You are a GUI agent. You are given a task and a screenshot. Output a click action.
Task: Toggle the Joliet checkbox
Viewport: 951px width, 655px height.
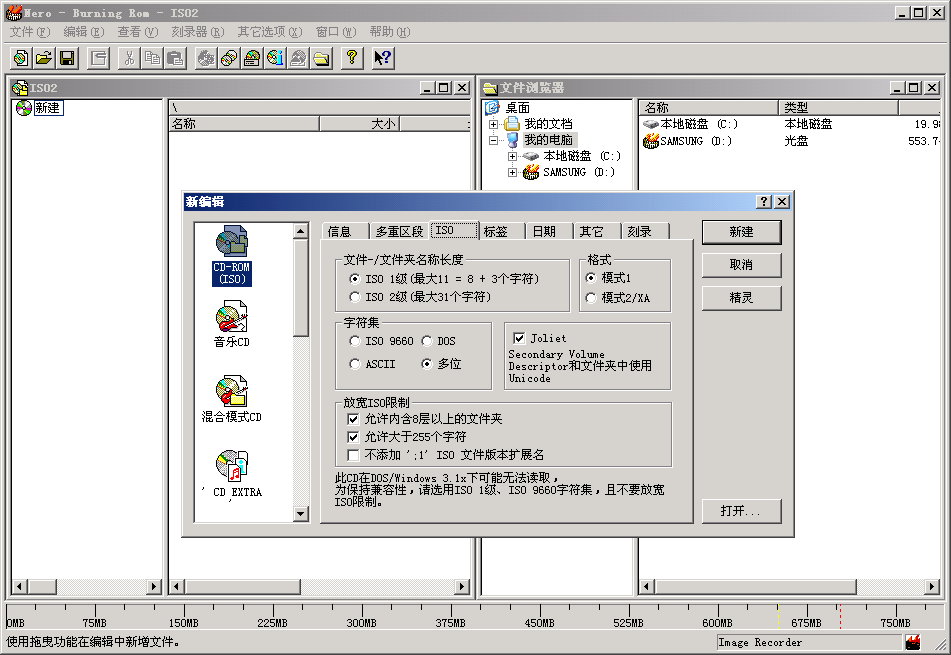coord(519,338)
